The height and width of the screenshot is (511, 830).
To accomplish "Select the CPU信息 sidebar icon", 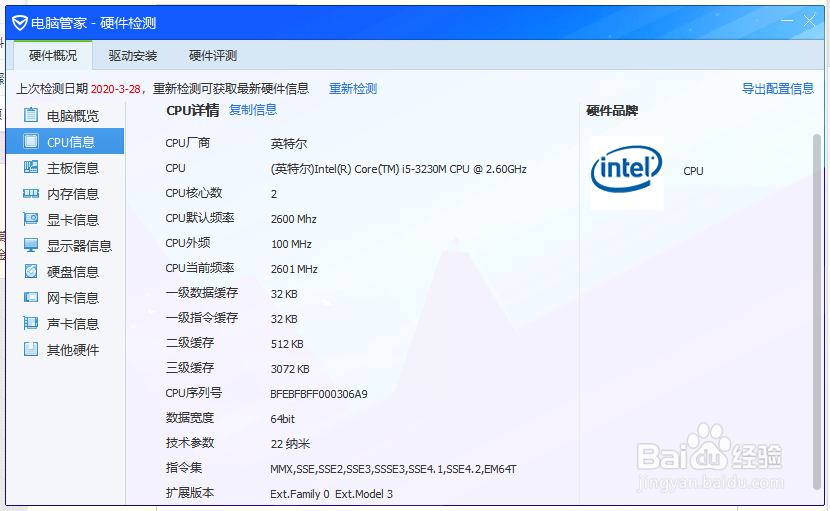I will point(31,141).
